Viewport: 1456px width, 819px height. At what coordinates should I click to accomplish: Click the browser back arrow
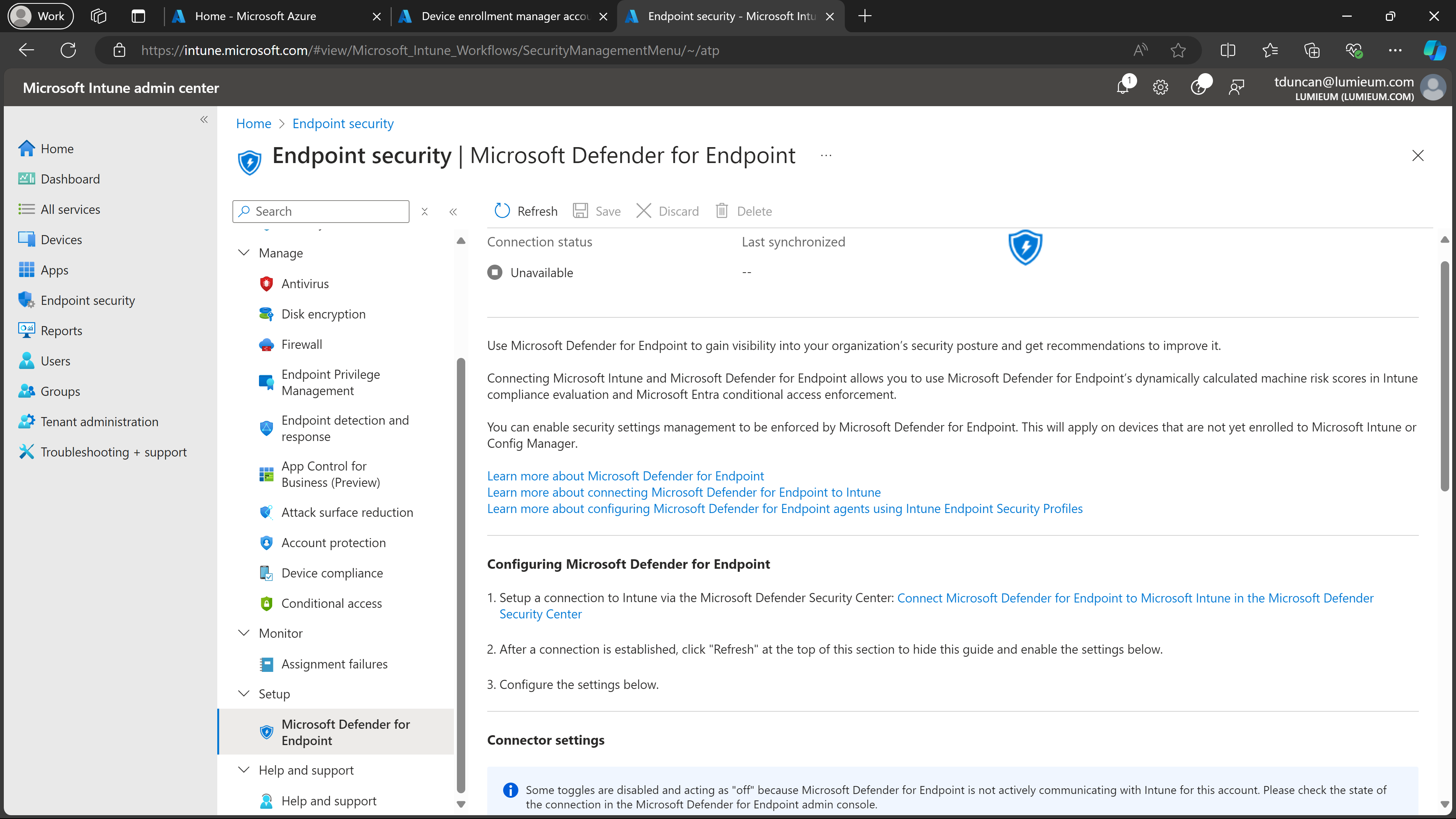(26, 50)
